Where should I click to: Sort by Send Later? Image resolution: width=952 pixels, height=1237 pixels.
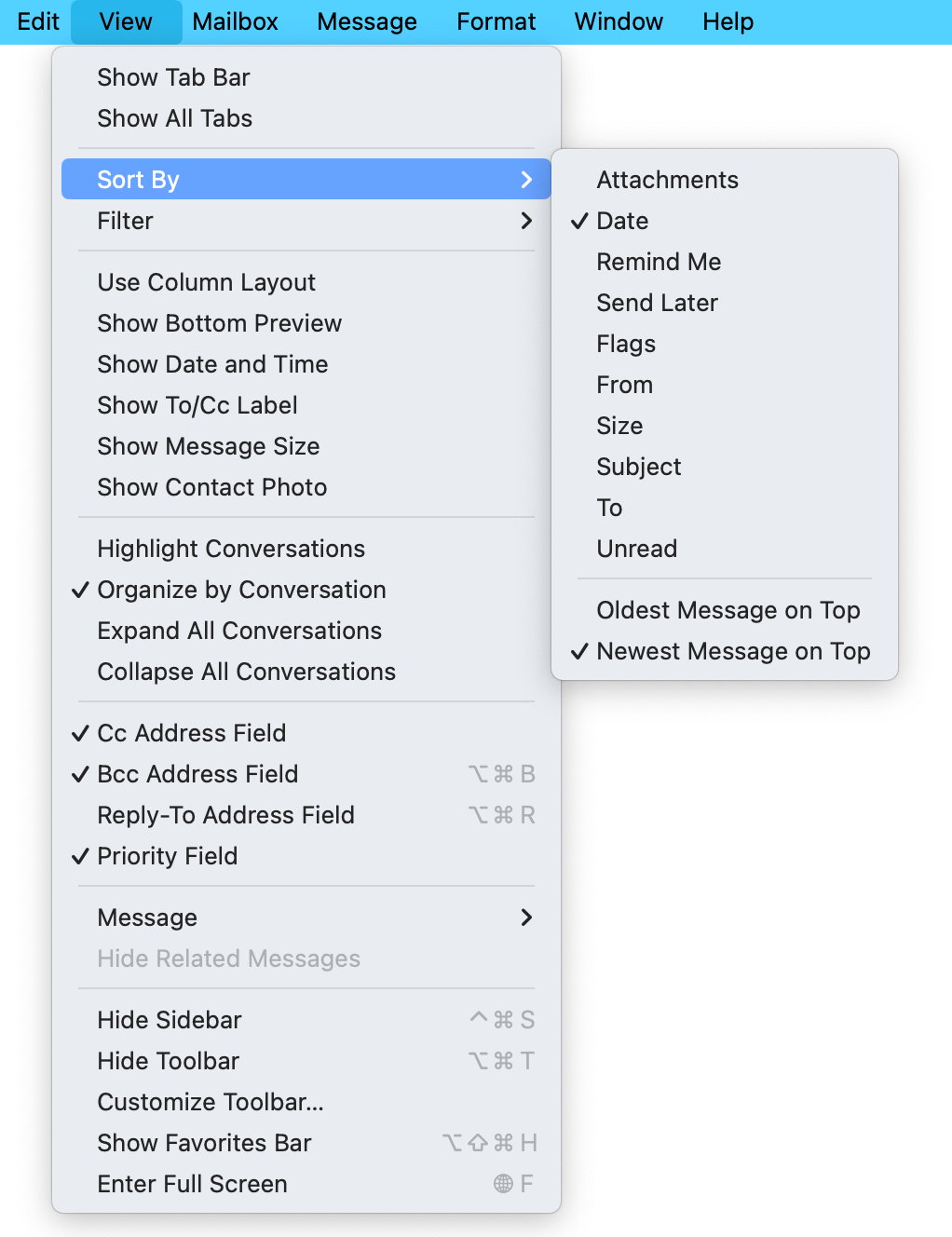coord(657,303)
